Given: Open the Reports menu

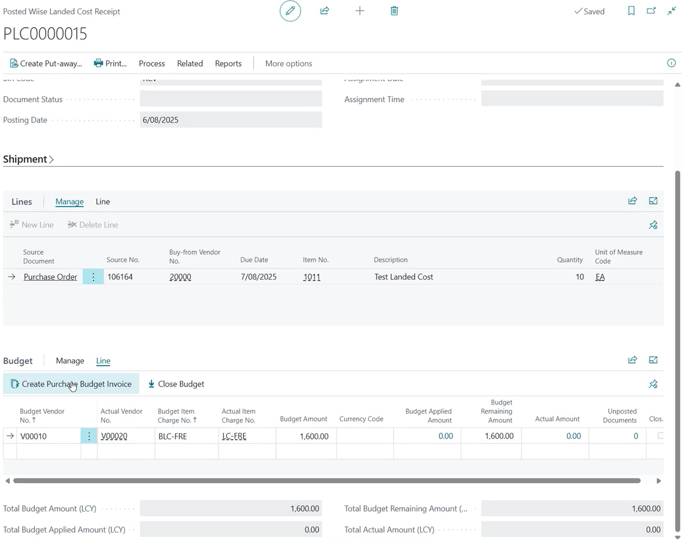Looking at the screenshot, I should coord(228,64).
